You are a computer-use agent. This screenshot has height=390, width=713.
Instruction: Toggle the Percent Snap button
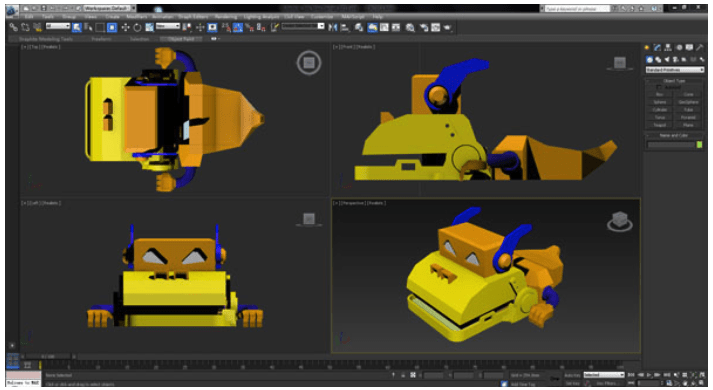click(x=249, y=28)
